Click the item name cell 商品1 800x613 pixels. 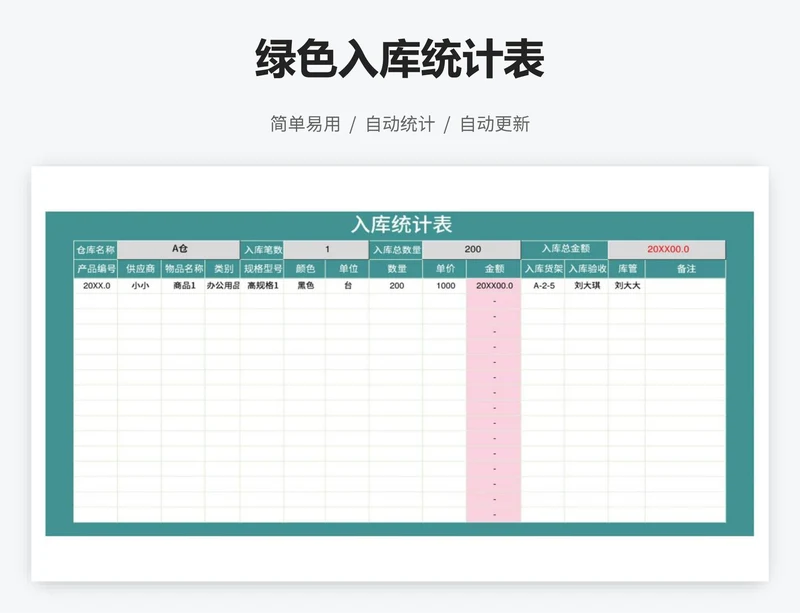[184, 286]
